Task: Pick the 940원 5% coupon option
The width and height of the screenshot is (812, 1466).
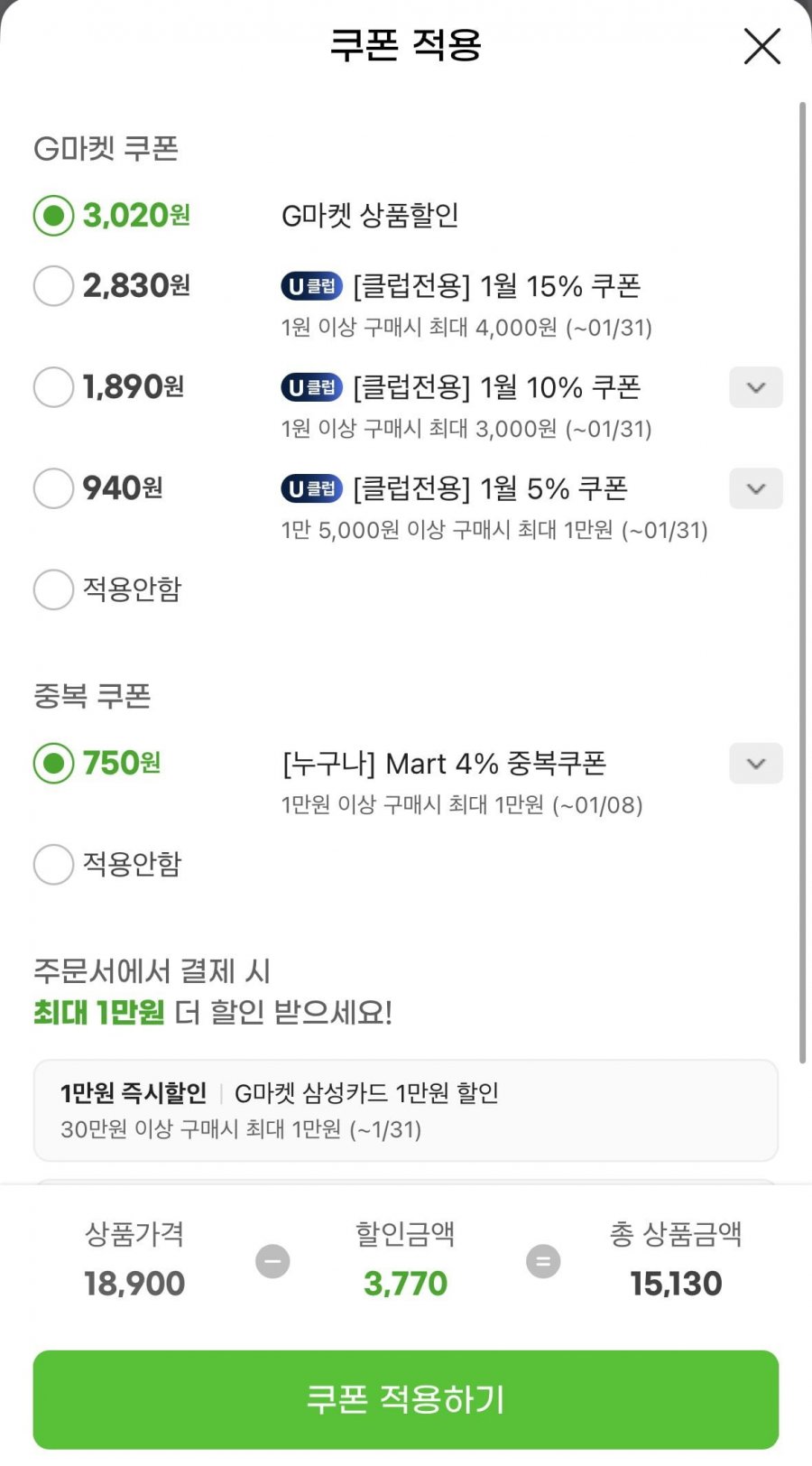Action: tap(53, 488)
